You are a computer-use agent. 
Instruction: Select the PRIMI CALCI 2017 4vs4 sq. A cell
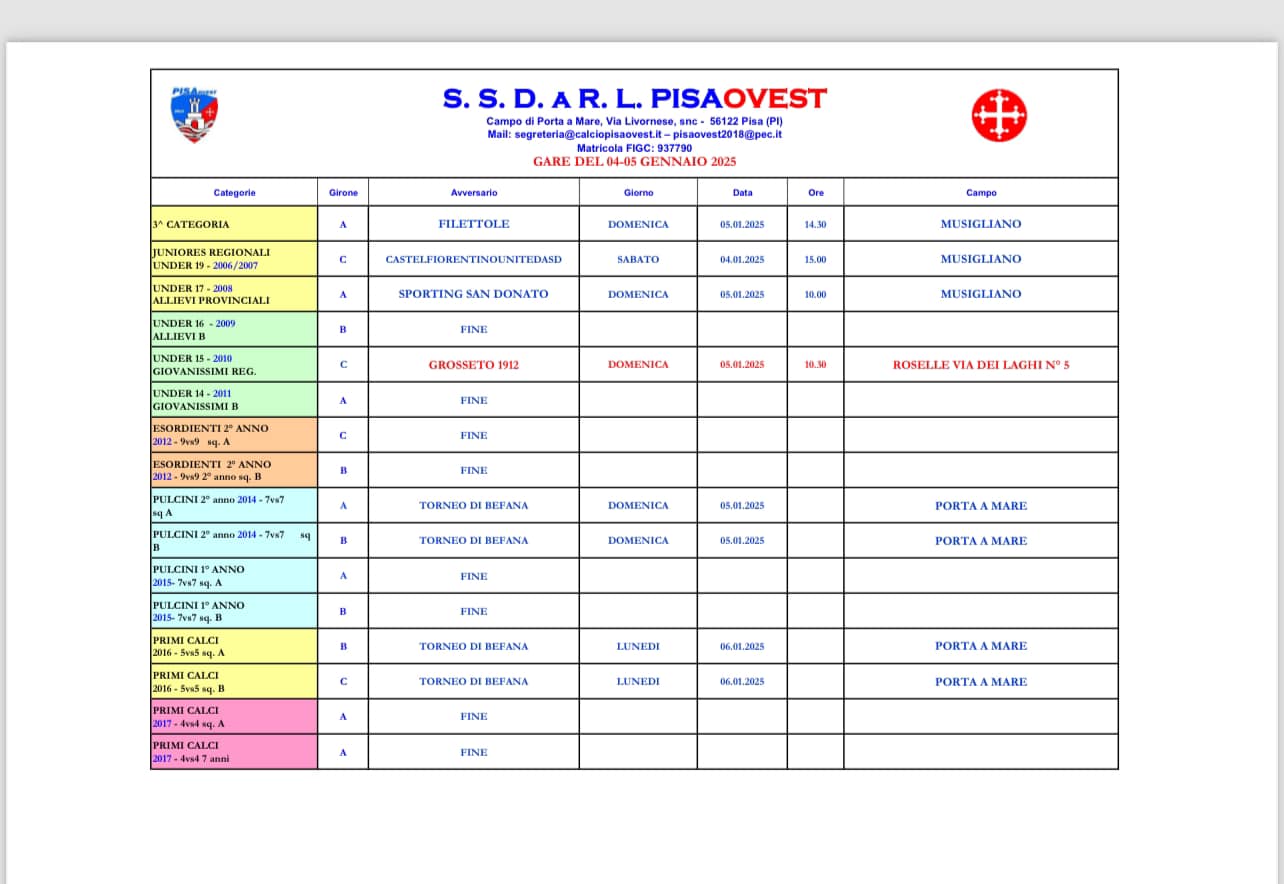234,716
